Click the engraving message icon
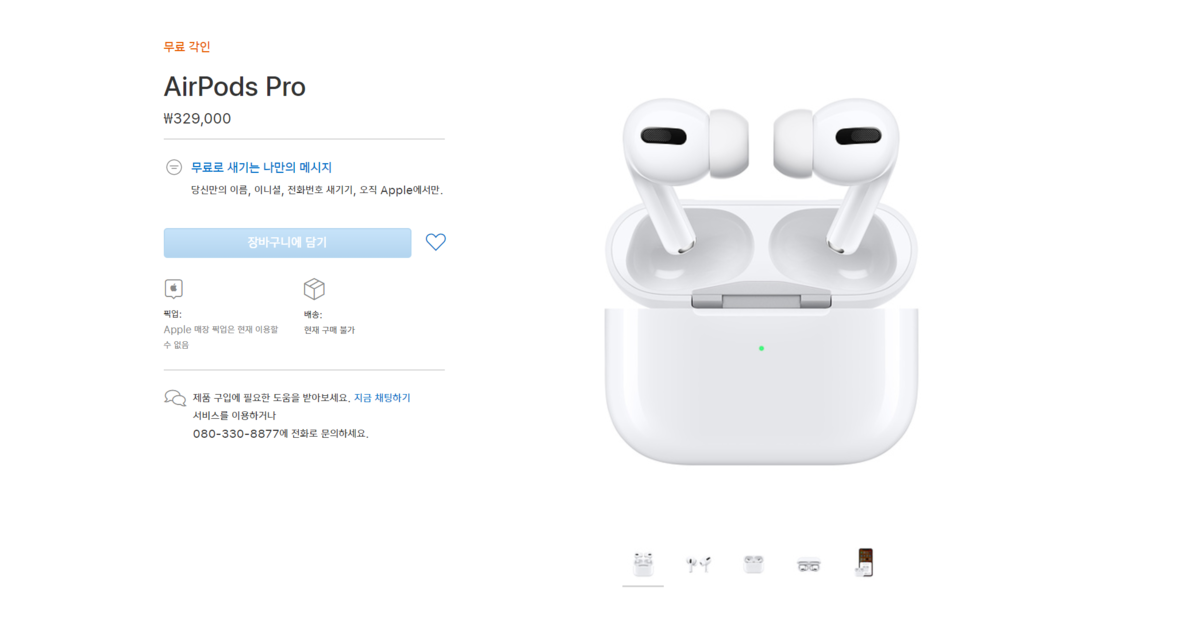This screenshot has width=1200, height=644. click(x=174, y=167)
